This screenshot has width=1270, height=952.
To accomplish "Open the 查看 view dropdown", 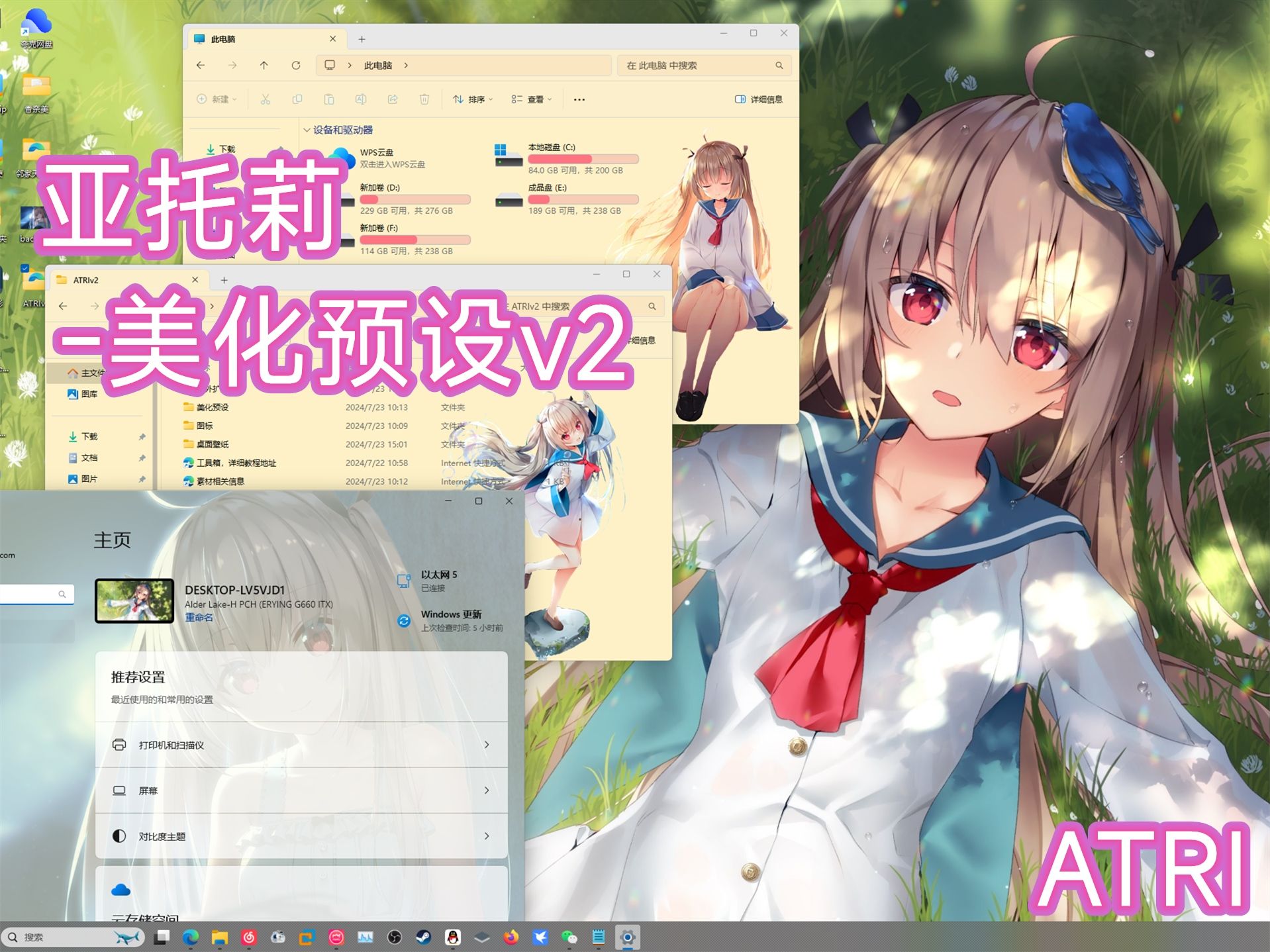I will 532,99.
